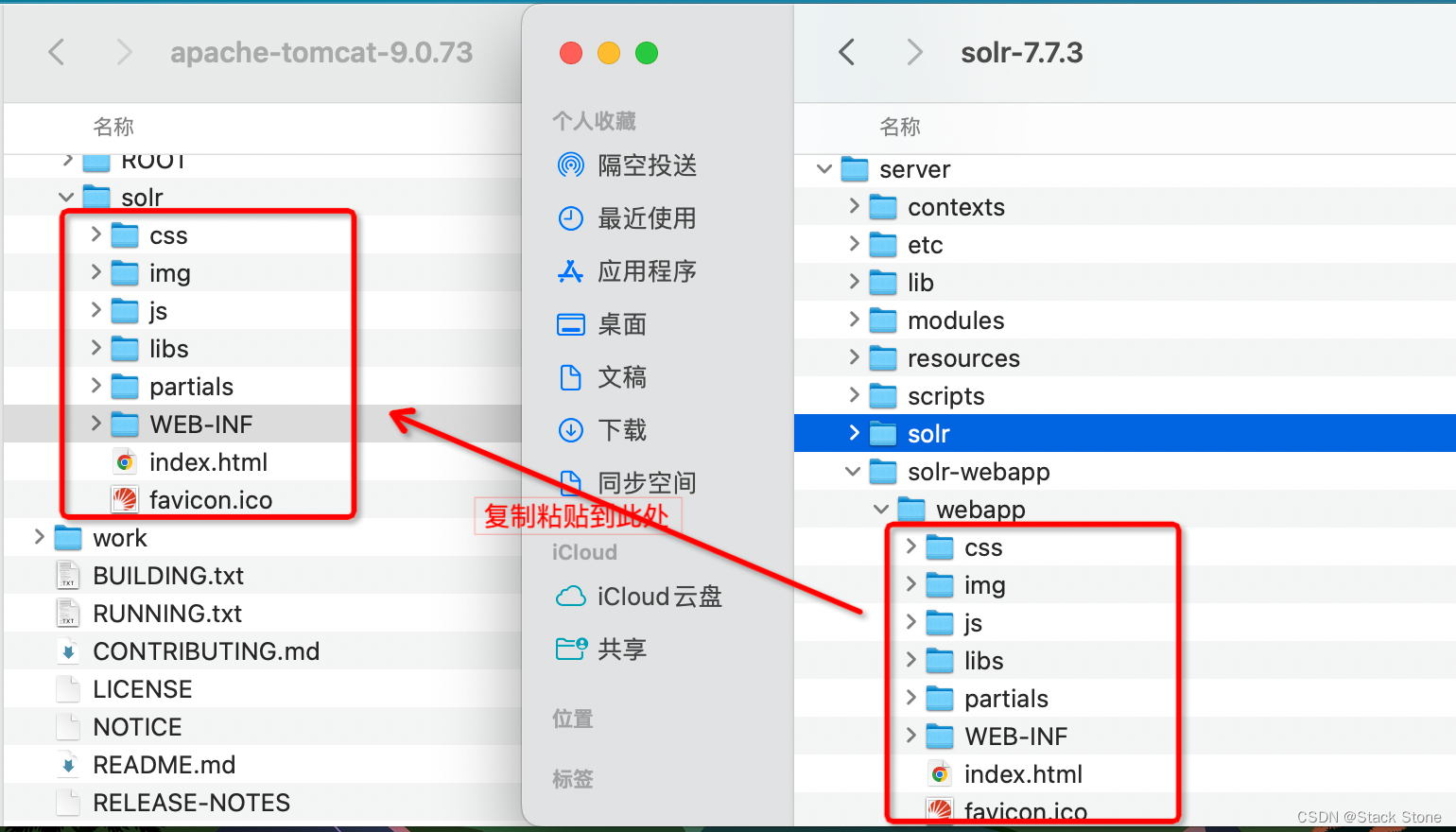Open Documents (文稿) in sidebar
Image resolution: width=1456 pixels, height=832 pixels.
[x=602, y=377]
